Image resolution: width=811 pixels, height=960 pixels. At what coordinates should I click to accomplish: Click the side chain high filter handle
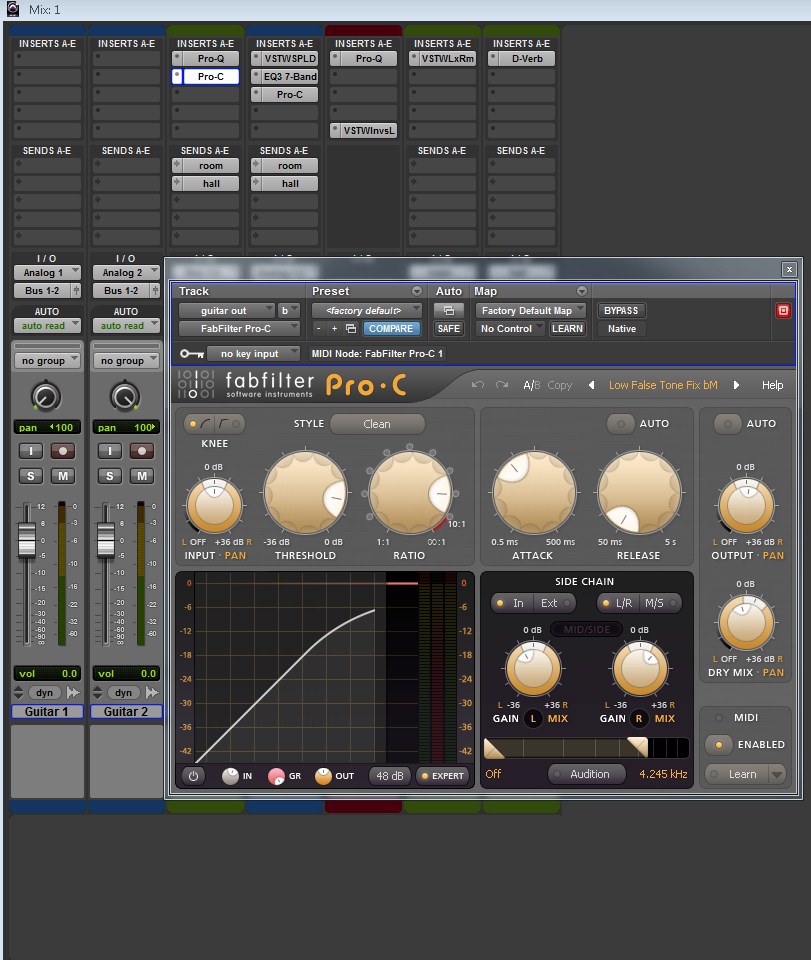click(x=637, y=747)
